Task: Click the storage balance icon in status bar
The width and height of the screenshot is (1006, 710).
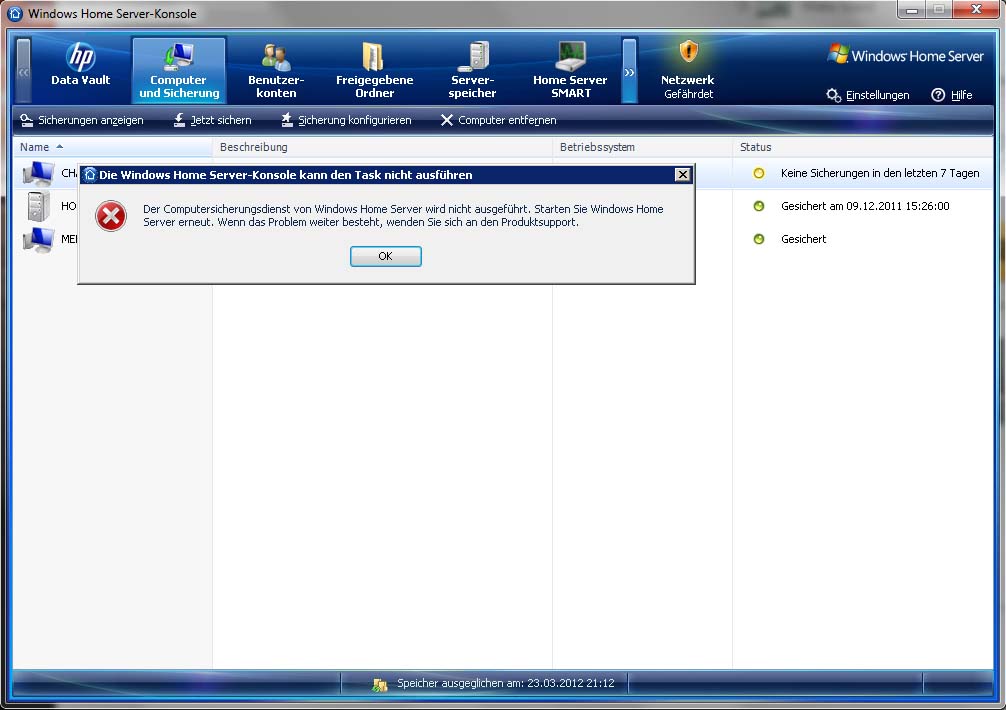Action: click(380, 684)
